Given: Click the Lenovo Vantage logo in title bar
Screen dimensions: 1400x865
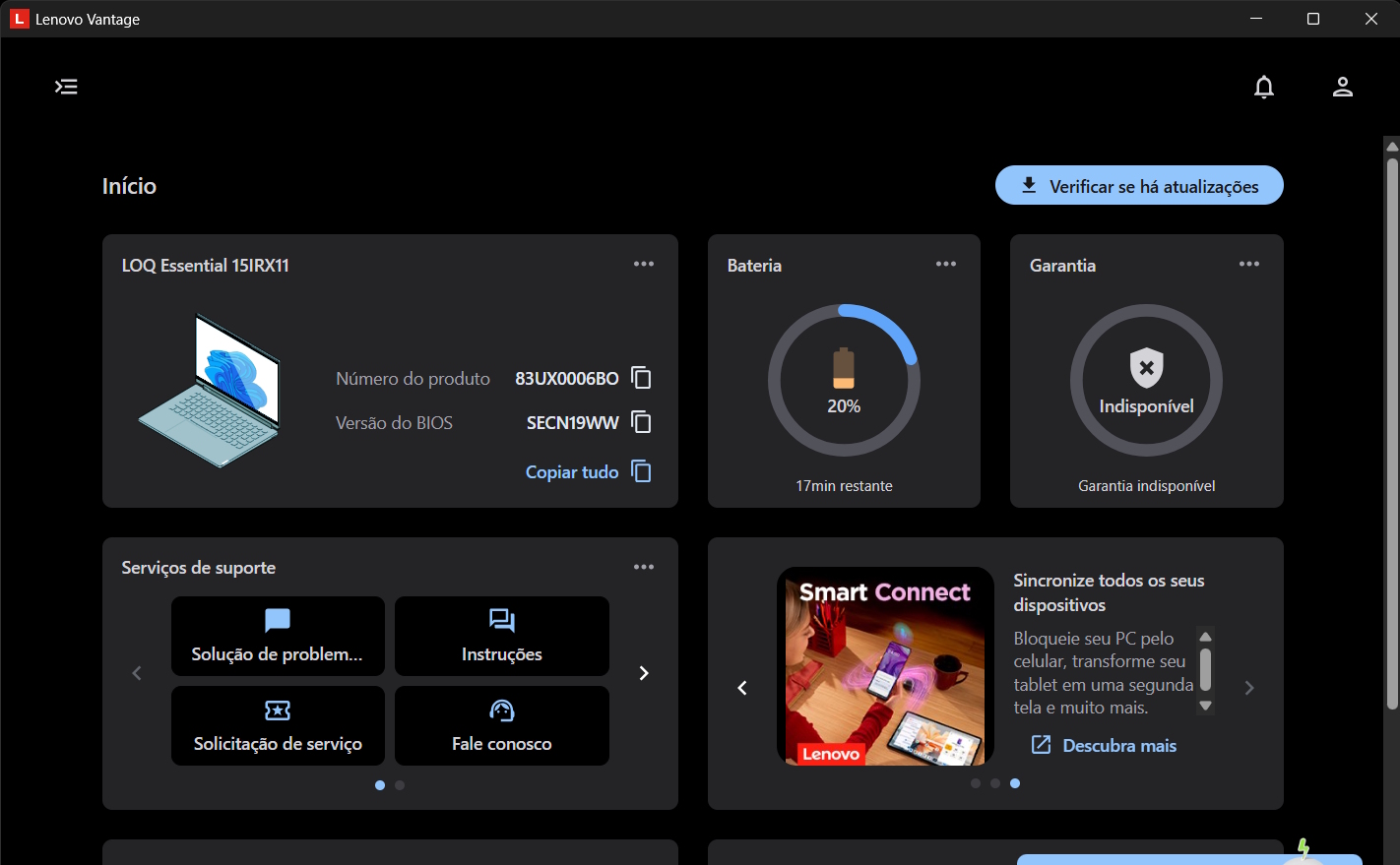Looking at the screenshot, I should tap(19, 19).
